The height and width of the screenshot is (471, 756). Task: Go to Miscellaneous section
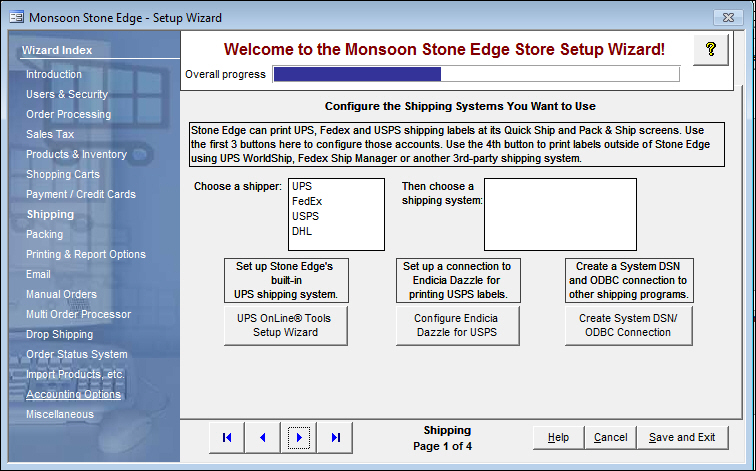(60, 414)
